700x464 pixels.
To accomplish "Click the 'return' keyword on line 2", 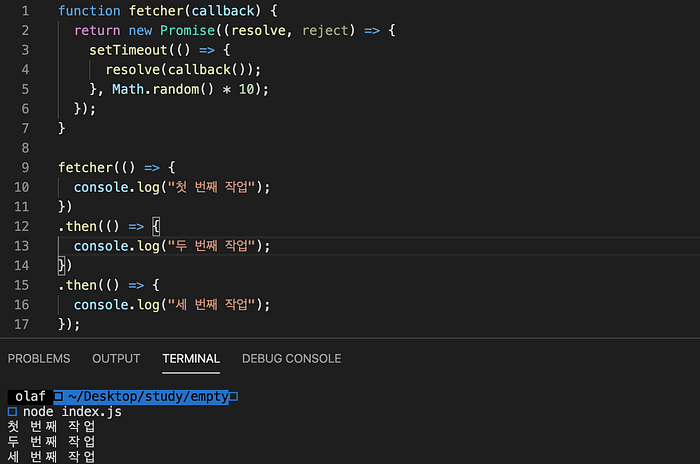I will (x=97, y=30).
